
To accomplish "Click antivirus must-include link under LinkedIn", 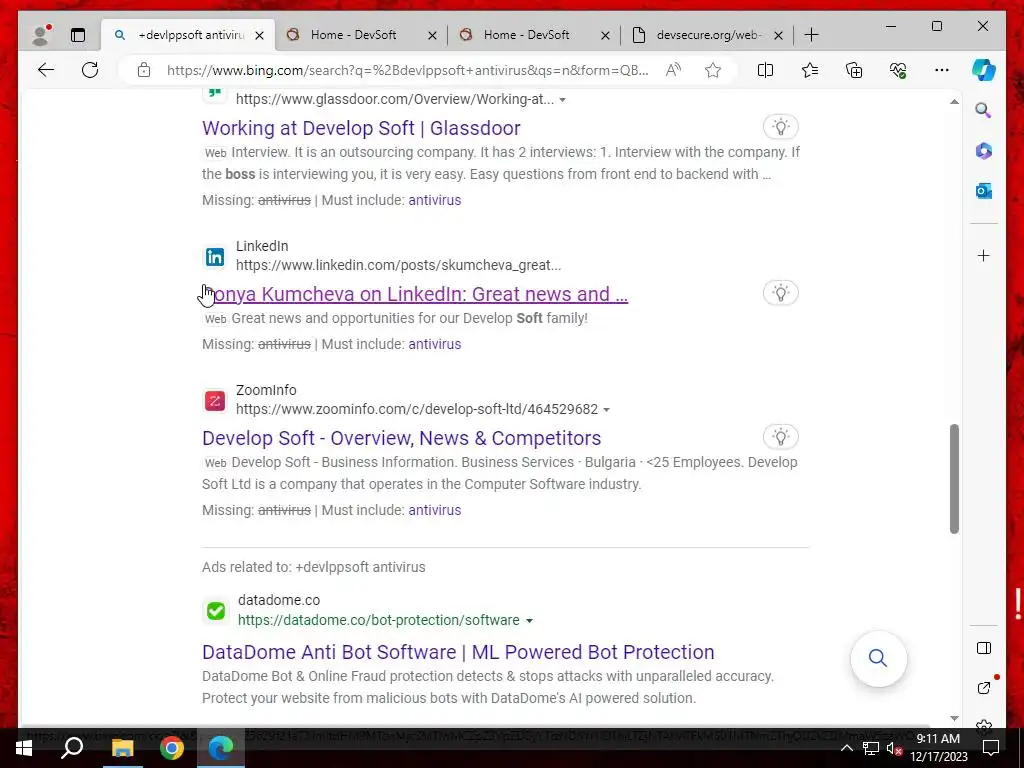I will (x=434, y=344).
